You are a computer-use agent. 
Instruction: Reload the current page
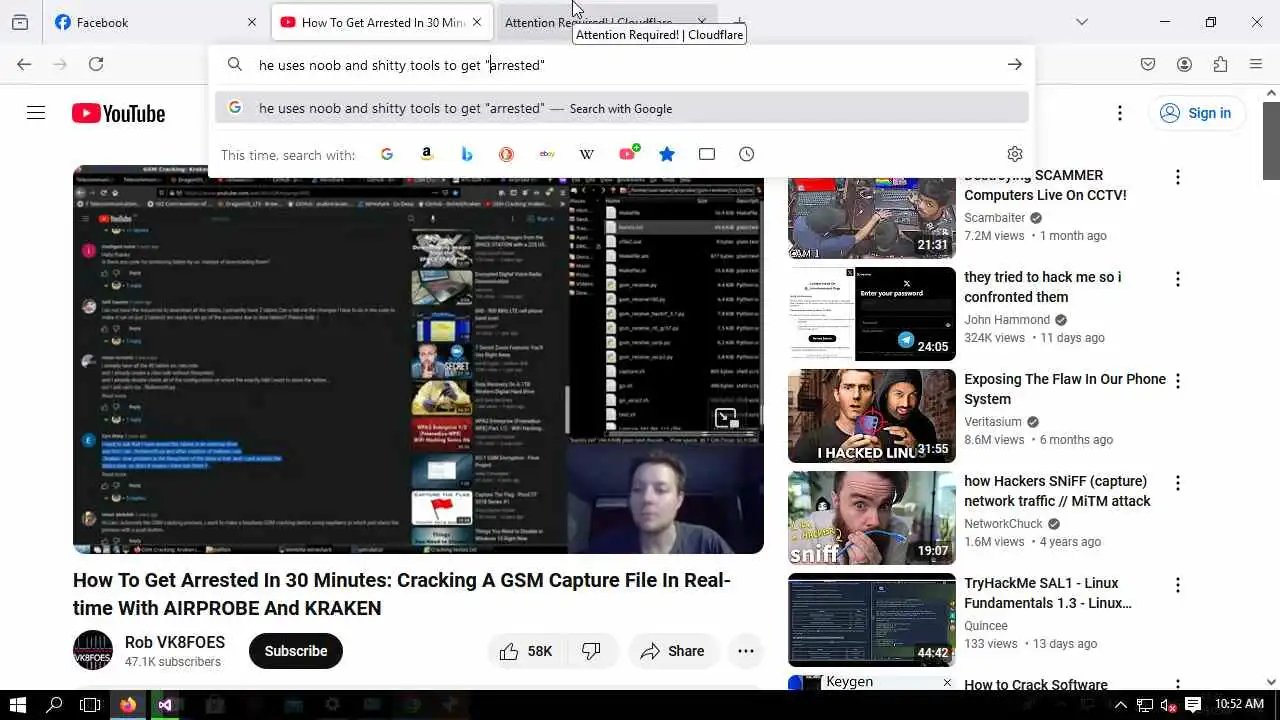(x=96, y=64)
